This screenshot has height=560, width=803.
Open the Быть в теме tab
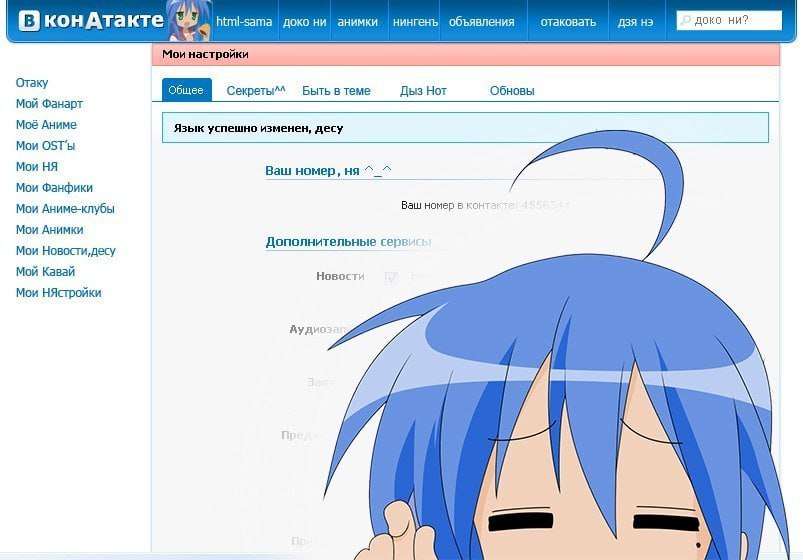(x=336, y=91)
